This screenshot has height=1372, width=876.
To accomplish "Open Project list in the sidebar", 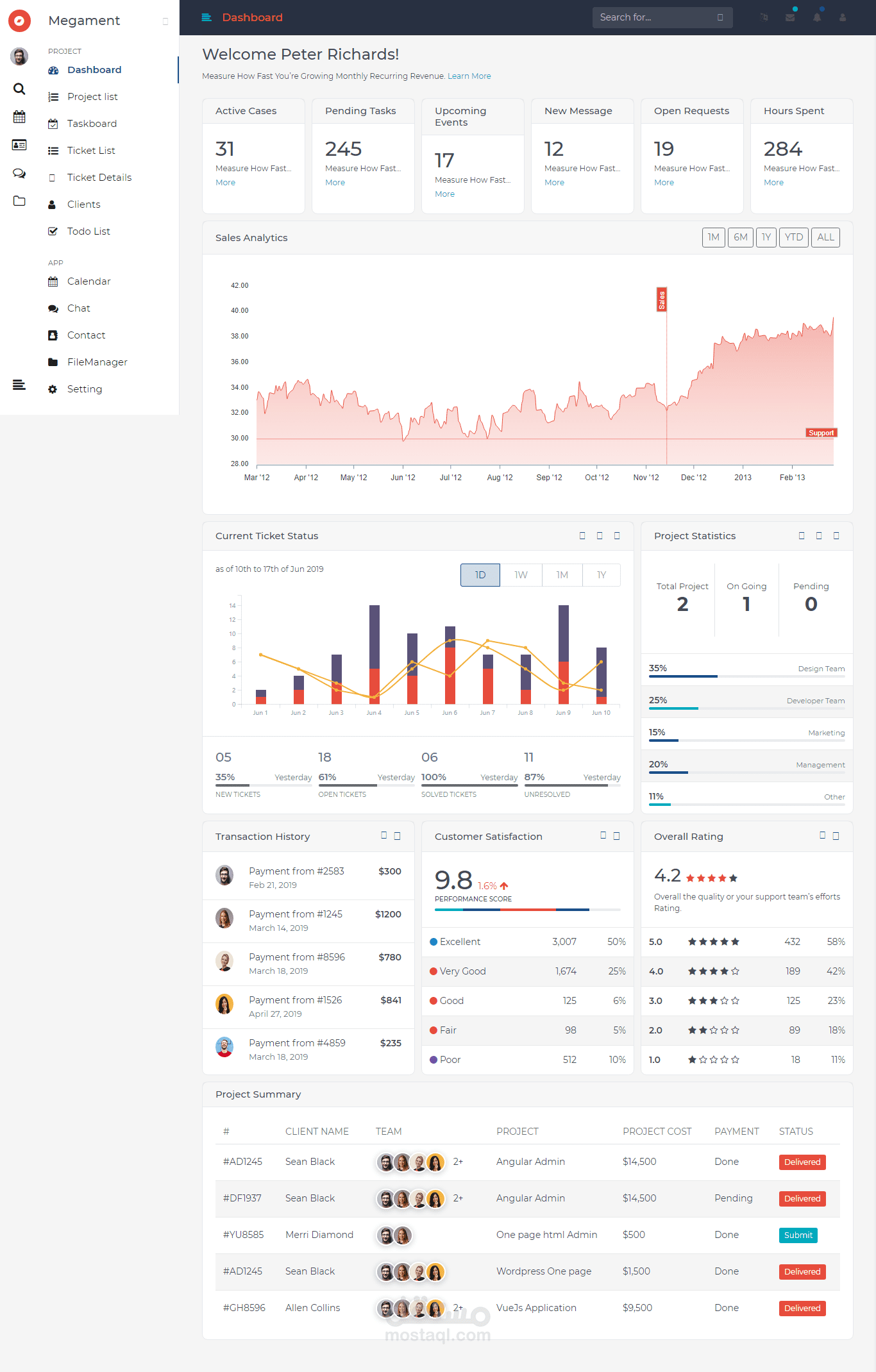I will click(92, 97).
